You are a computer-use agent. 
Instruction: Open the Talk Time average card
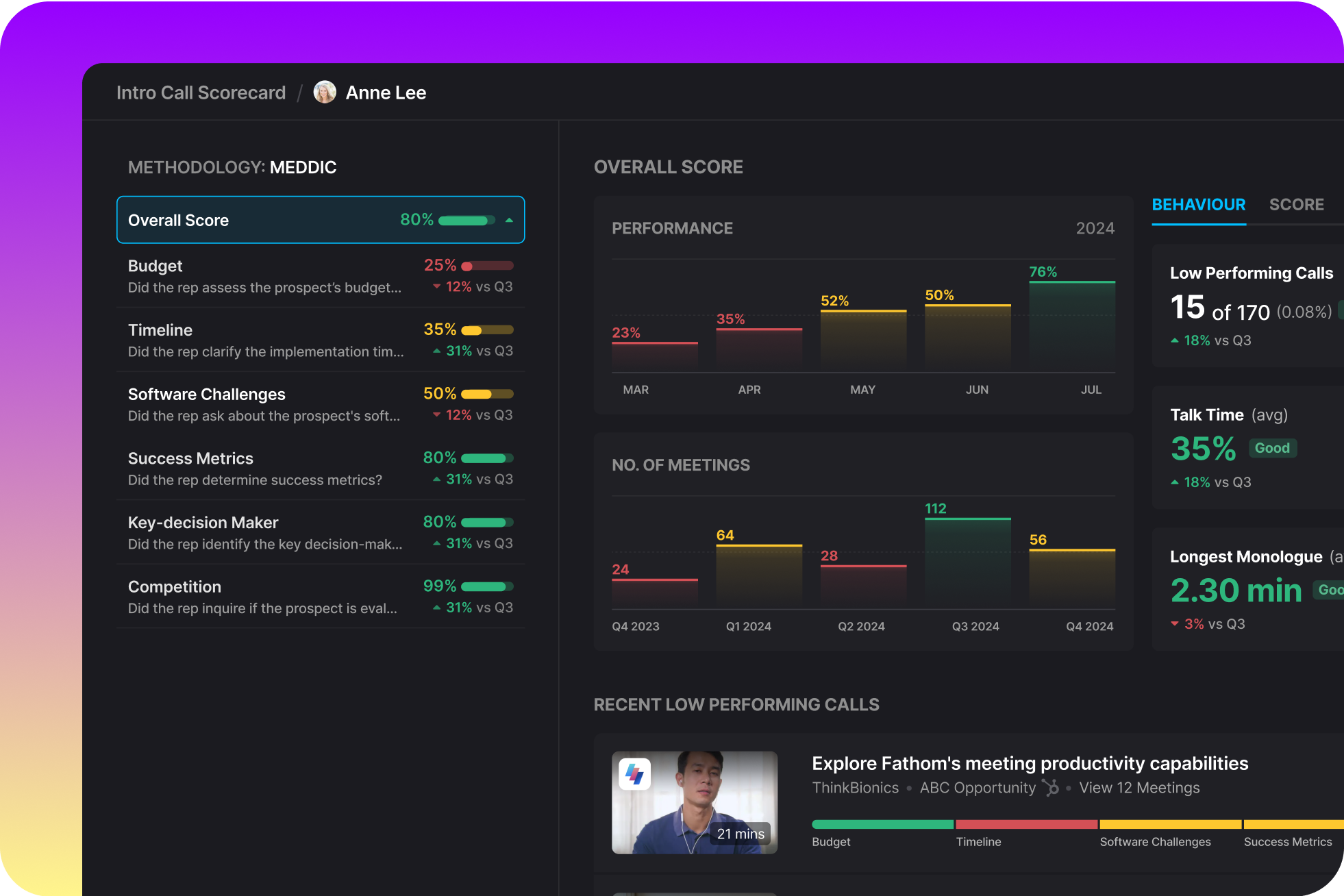(x=1248, y=447)
